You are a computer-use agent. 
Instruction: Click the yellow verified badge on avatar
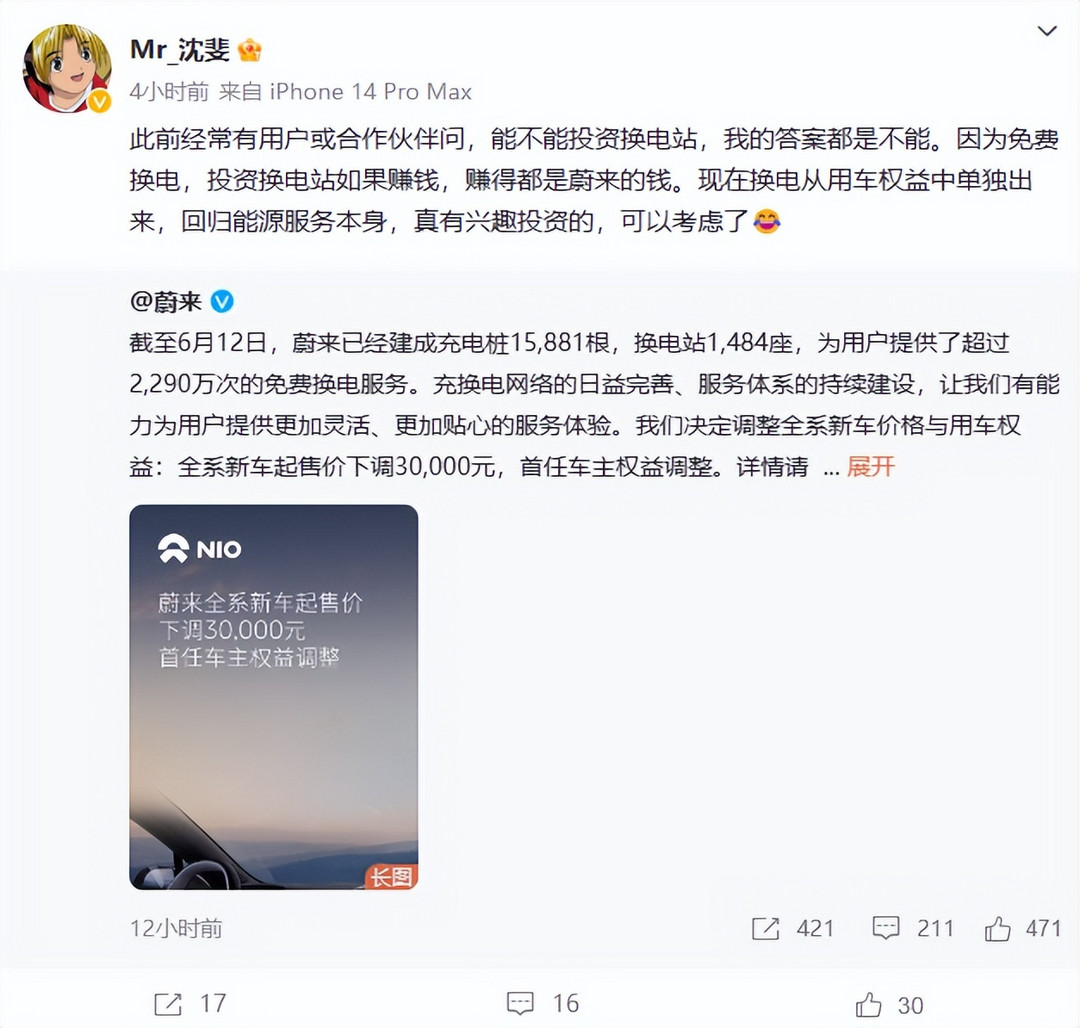click(x=100, y=101)
